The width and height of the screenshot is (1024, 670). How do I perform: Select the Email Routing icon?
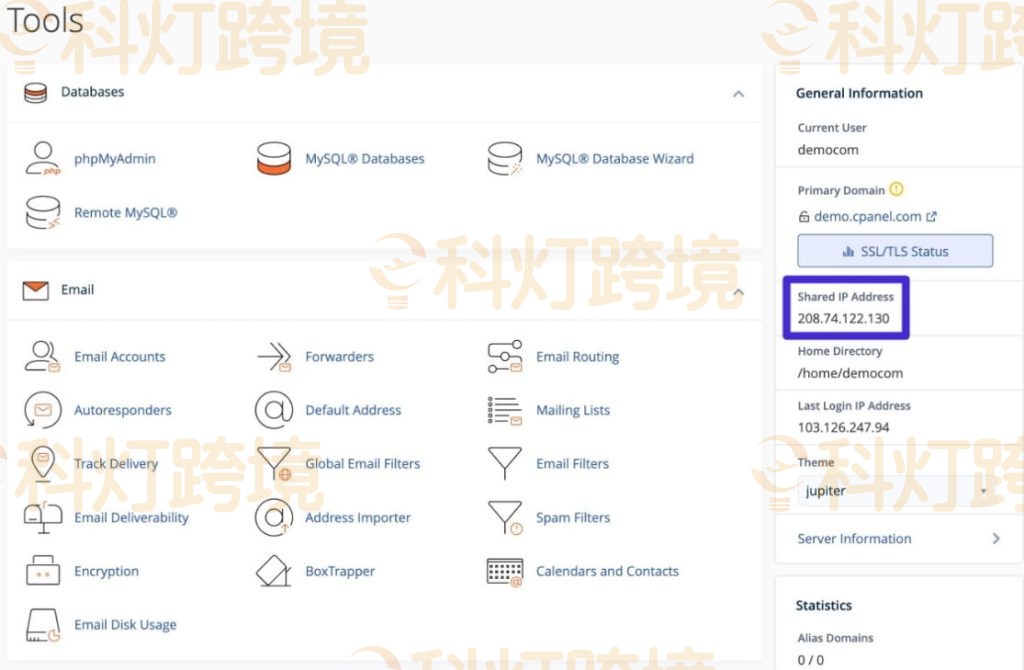click(x=504, y=356)
